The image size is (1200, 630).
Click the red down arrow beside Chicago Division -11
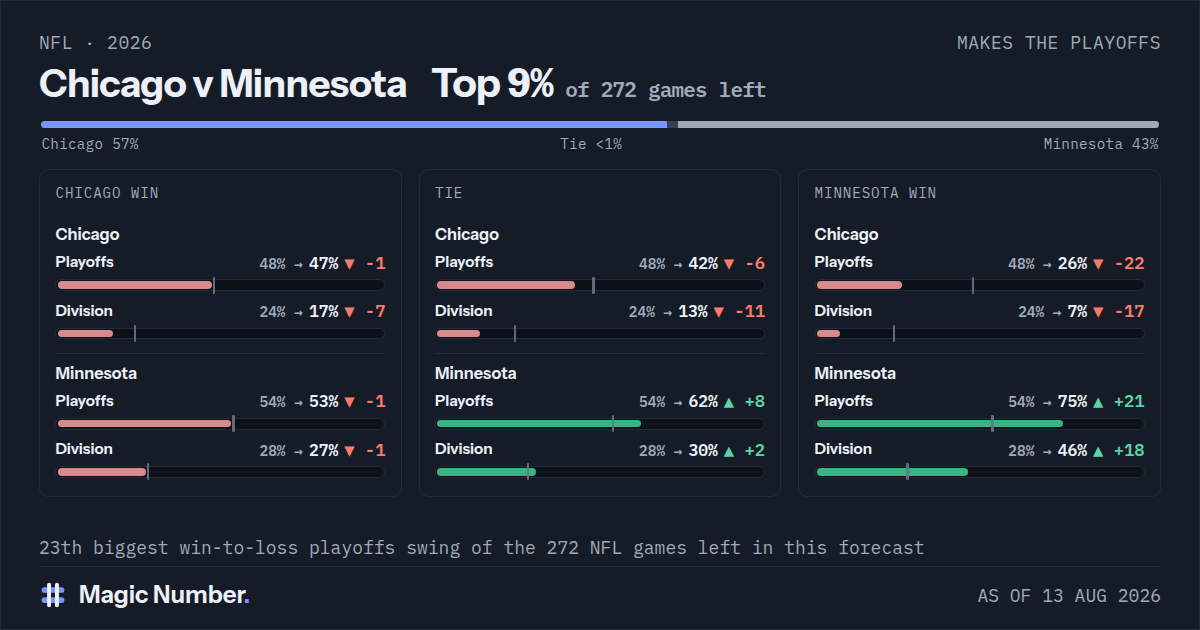click(720, 312)
